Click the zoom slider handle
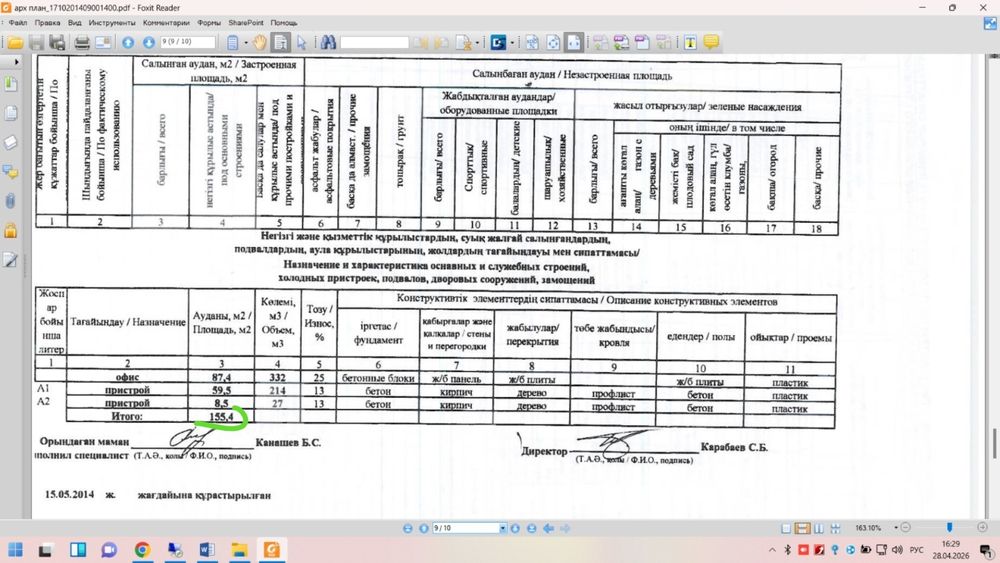1000x563 pixels. coord(949,527)
